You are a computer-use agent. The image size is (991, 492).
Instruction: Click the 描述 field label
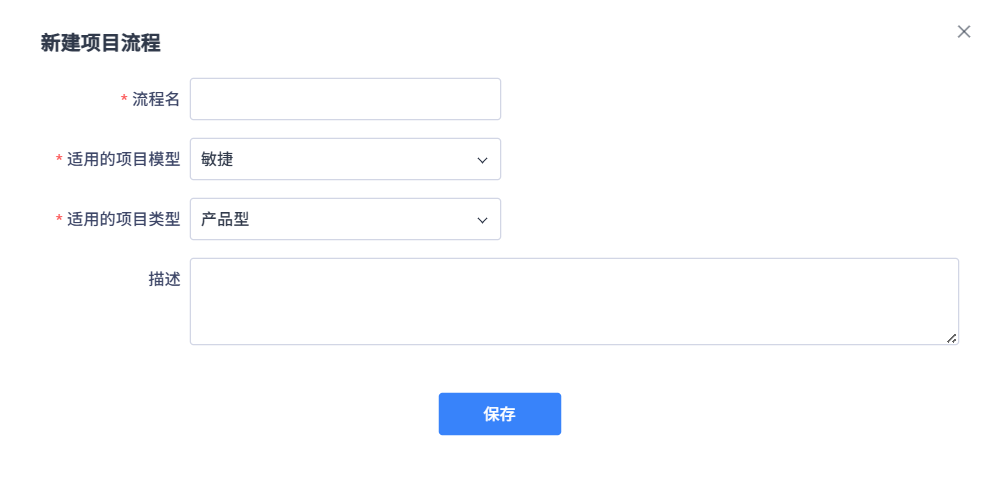click(164, 279)
